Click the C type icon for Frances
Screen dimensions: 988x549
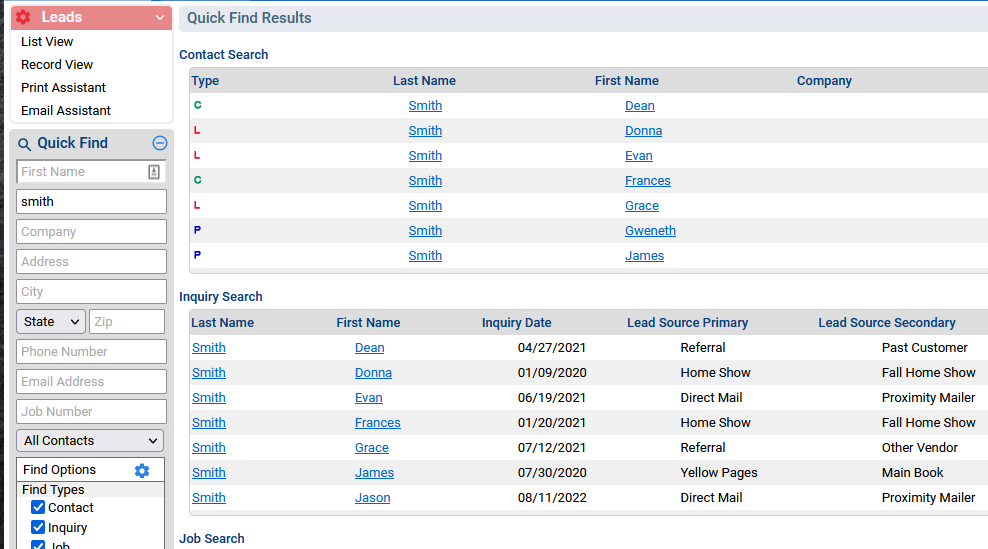[x=197, y=180]
